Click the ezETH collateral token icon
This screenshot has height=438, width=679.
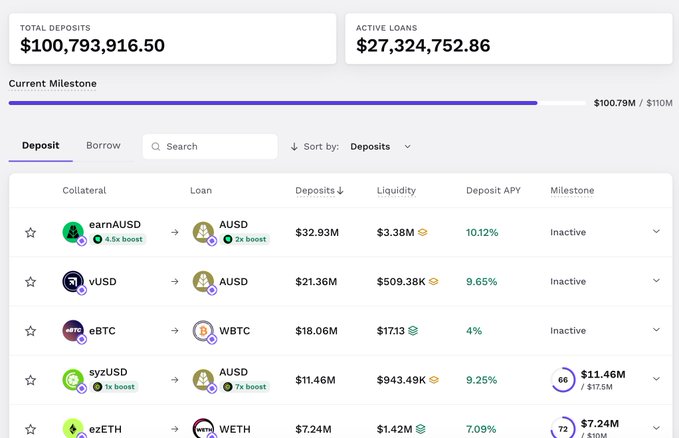(73, 428)
